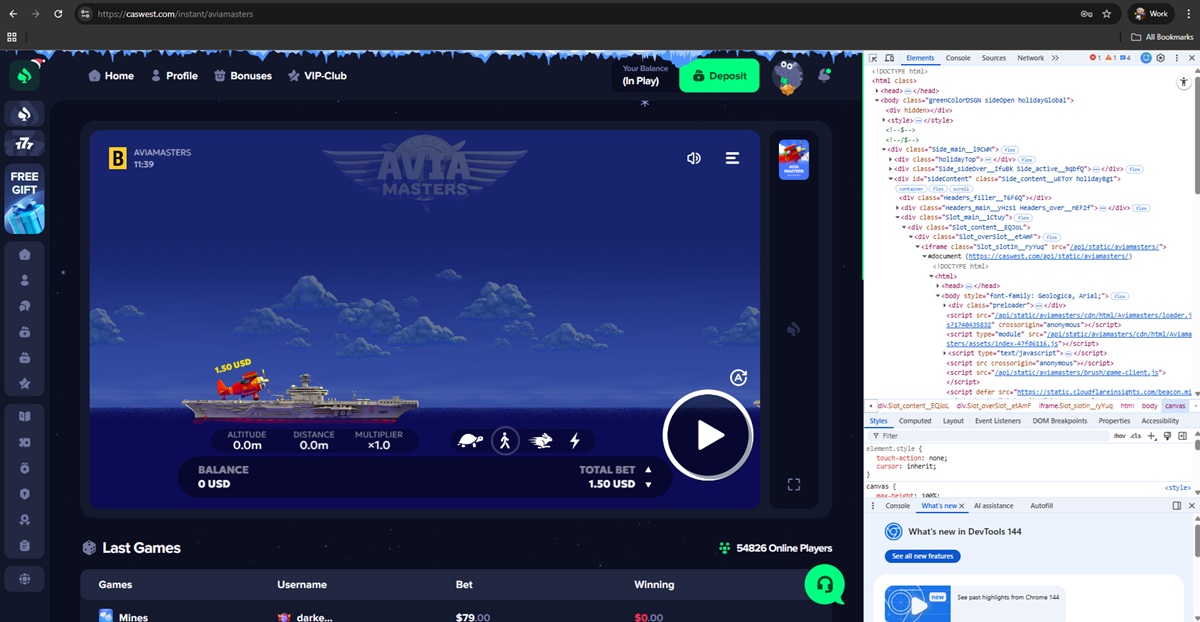The image size is (1200, 622).
Task: Open the game hamburger menu
Action: pos(732,158)
